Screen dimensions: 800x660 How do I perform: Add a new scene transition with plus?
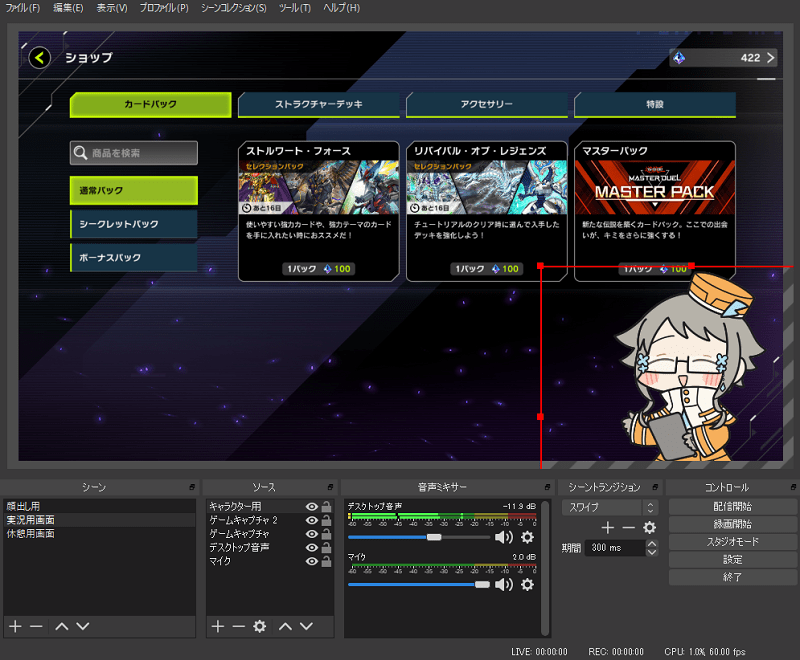point(607,528)
